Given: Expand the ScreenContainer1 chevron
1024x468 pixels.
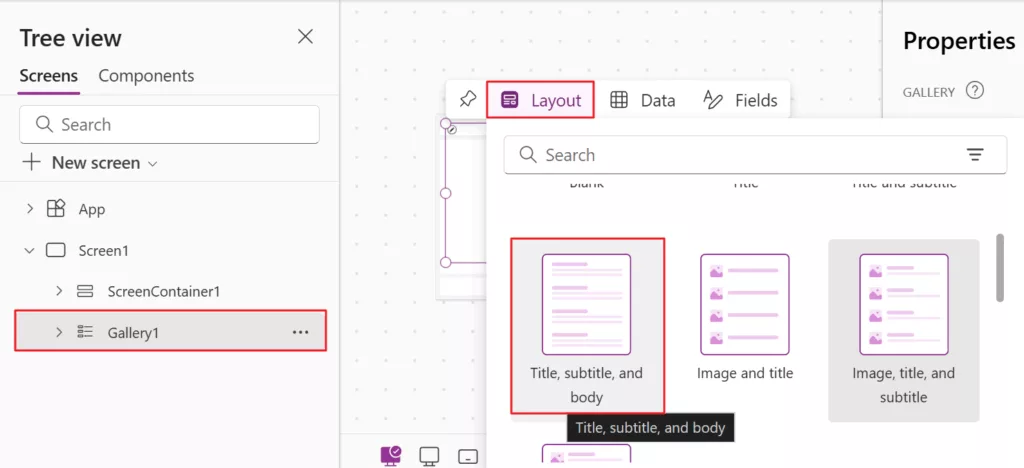Looking at the screenshot, I should pos(59,291).
